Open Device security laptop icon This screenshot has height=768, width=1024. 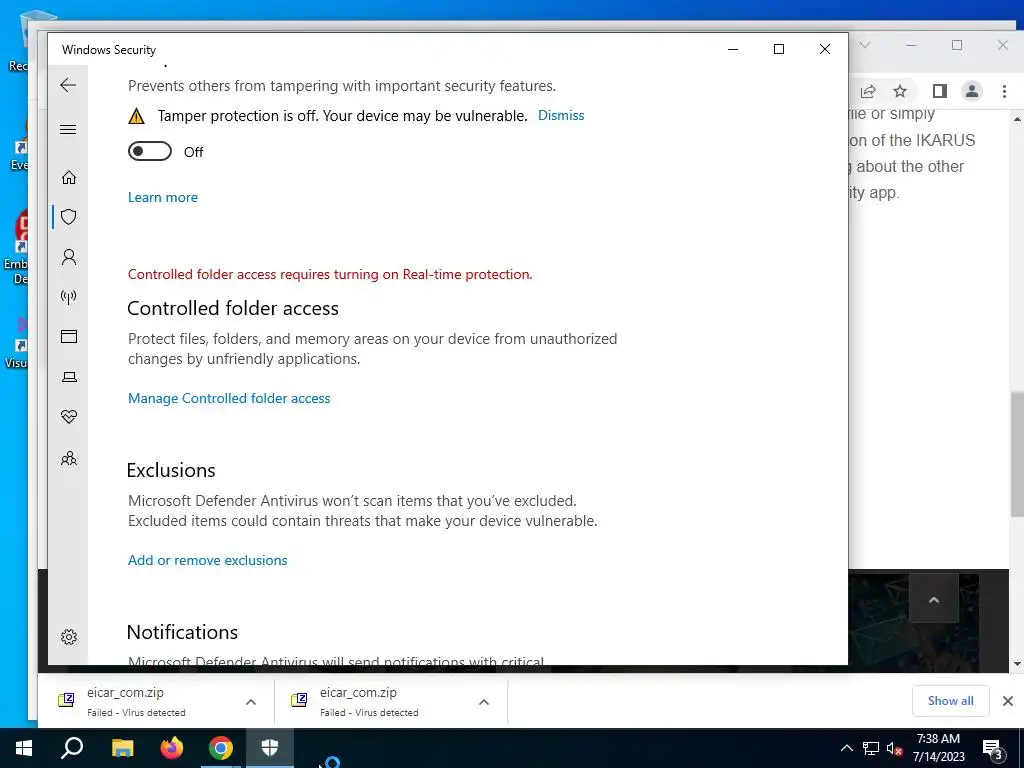(69, 377)
